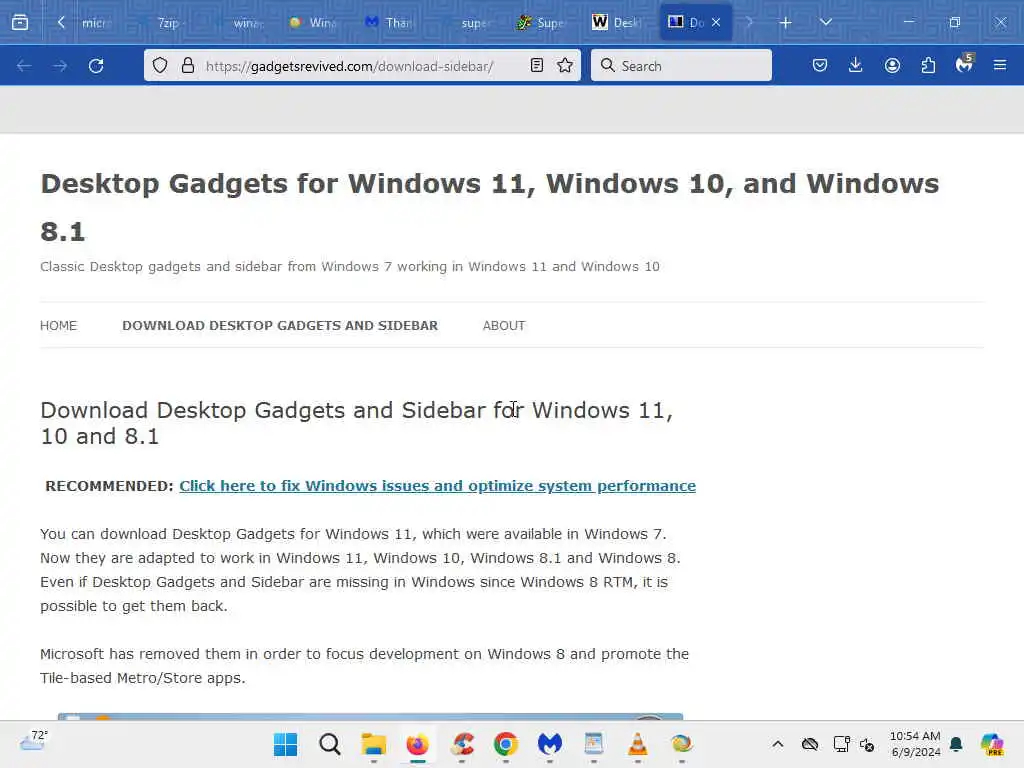Image resolution: width=1024 pixels, height=768 pixels.
Task: Open the Firefox application hamburger menu
Action: pos(1000,65)
